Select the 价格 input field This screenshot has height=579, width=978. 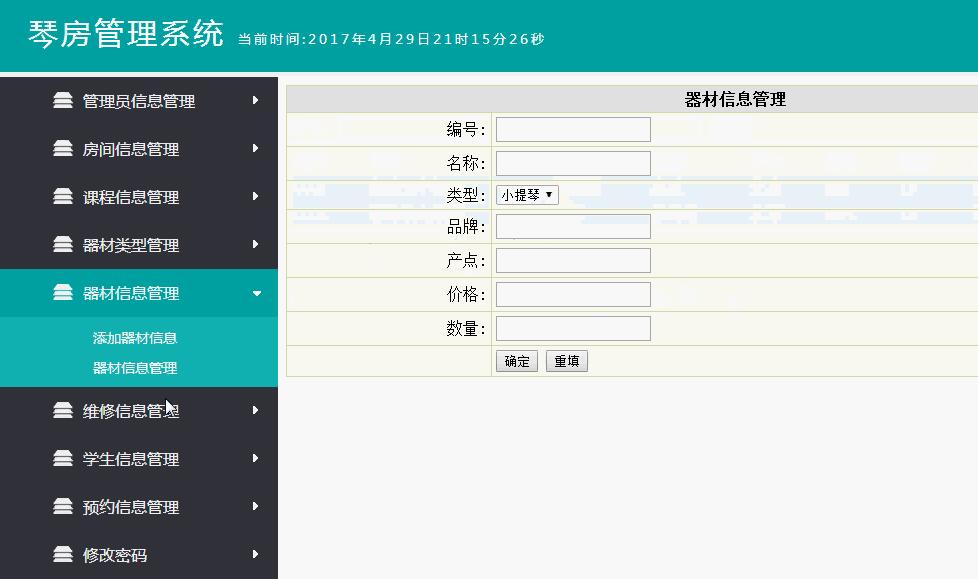tap(573, 294)
